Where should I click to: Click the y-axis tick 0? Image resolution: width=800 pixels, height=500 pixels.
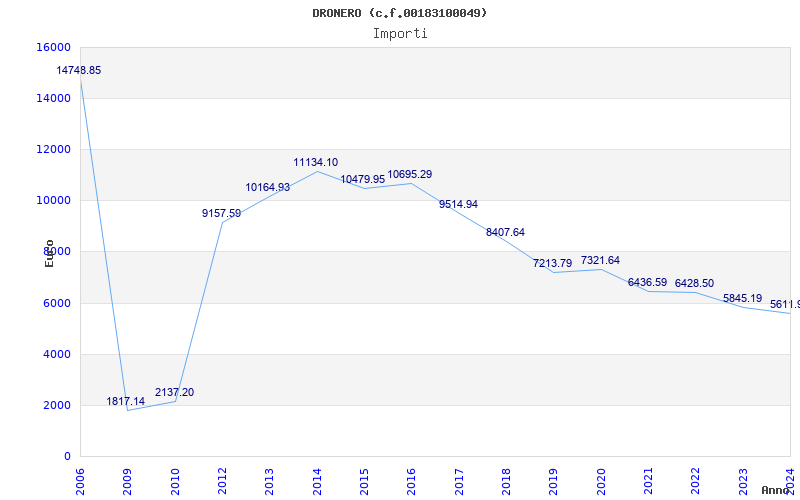[x=67, y=457]
